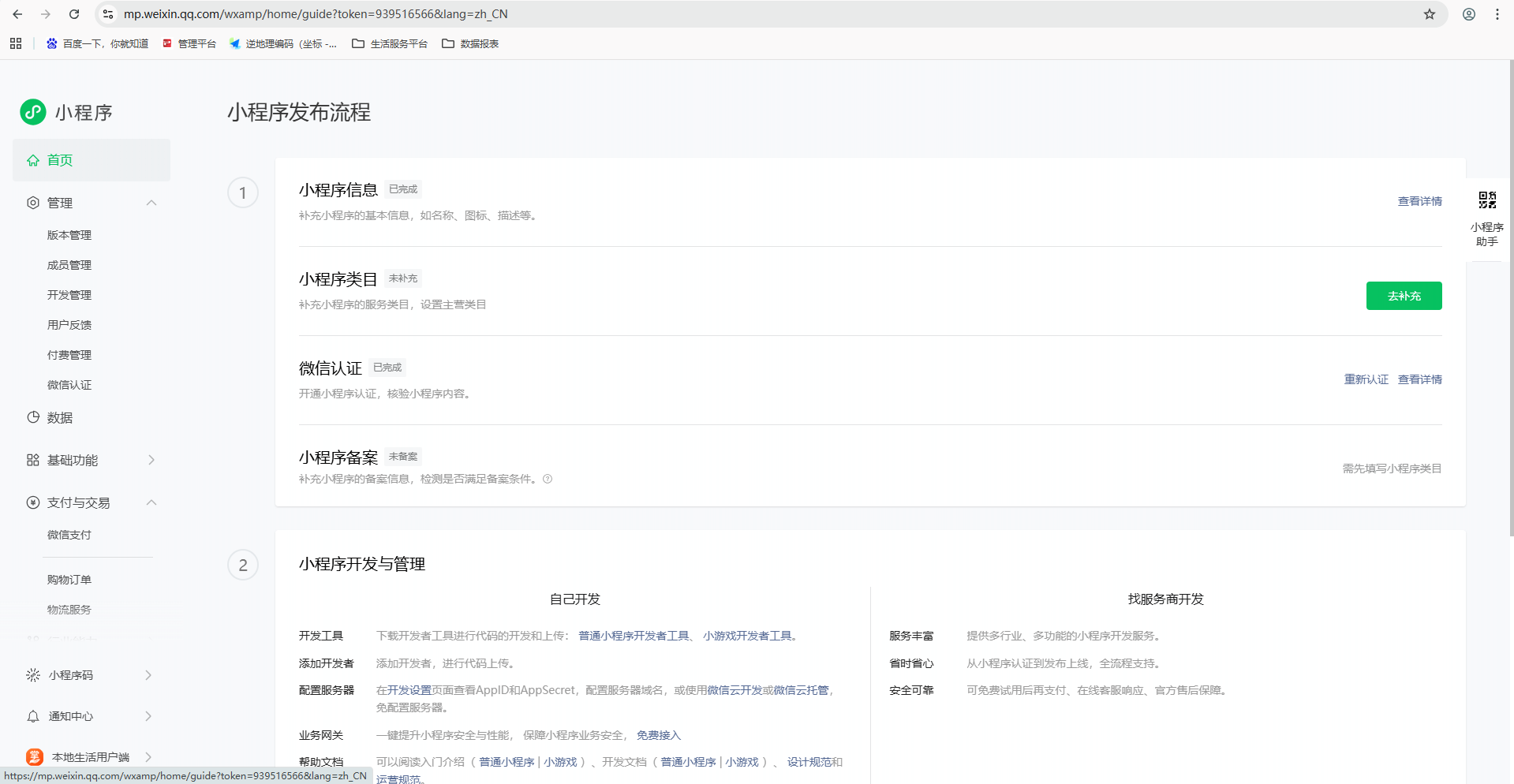
Task: Click the 小程序备案 heading text
Action: 338,457
